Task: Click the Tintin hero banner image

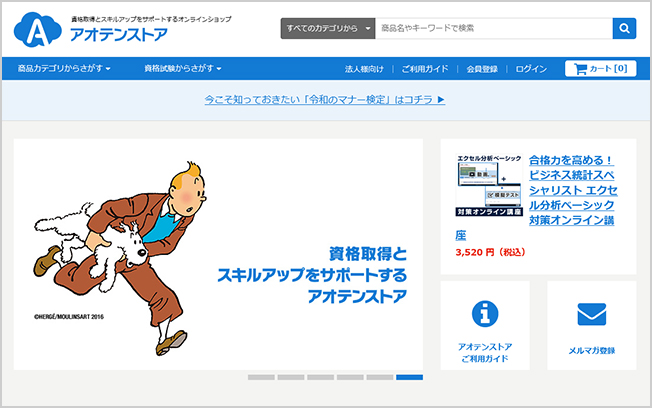Action: tap(218, 254)
